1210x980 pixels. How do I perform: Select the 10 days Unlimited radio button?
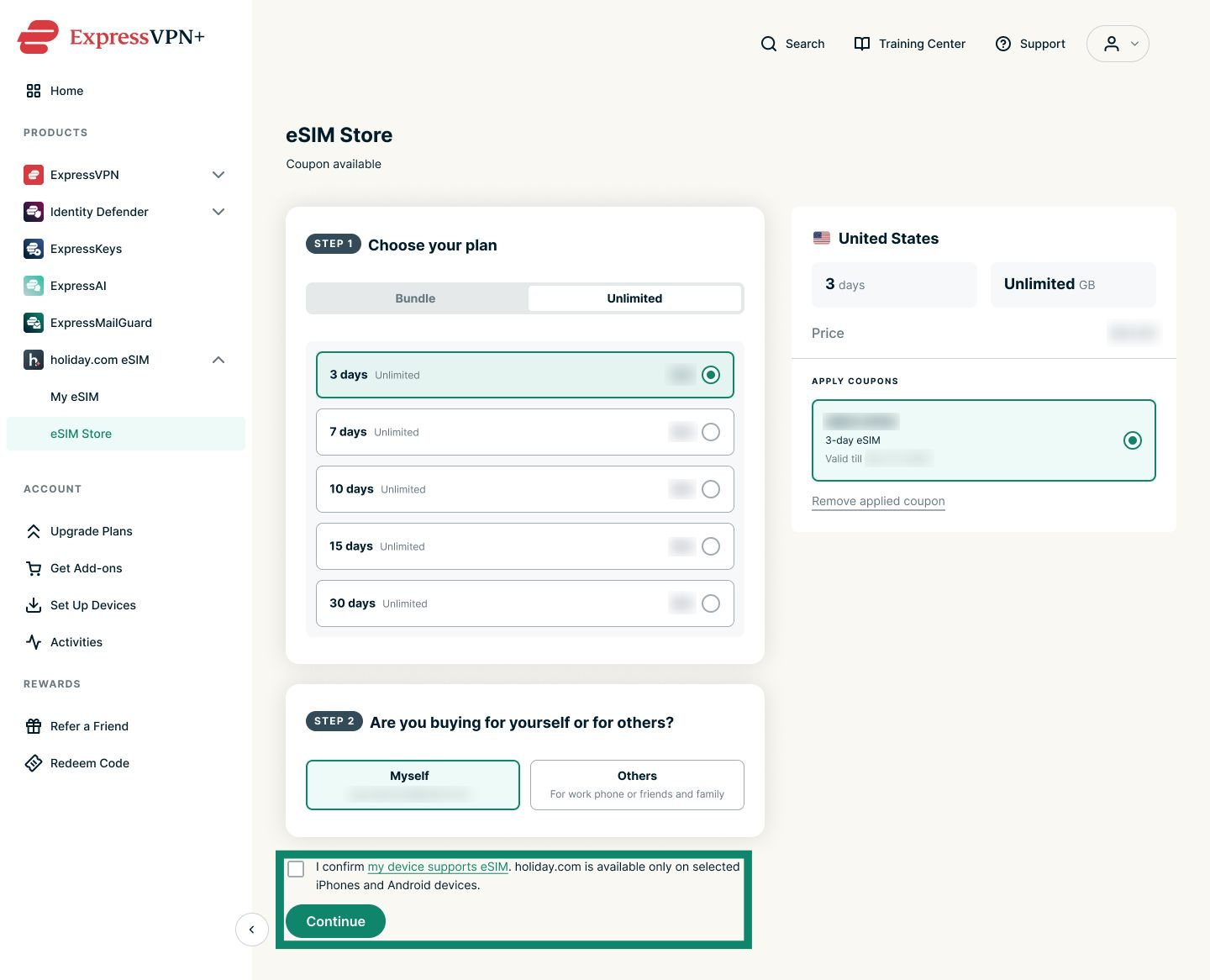711,489
